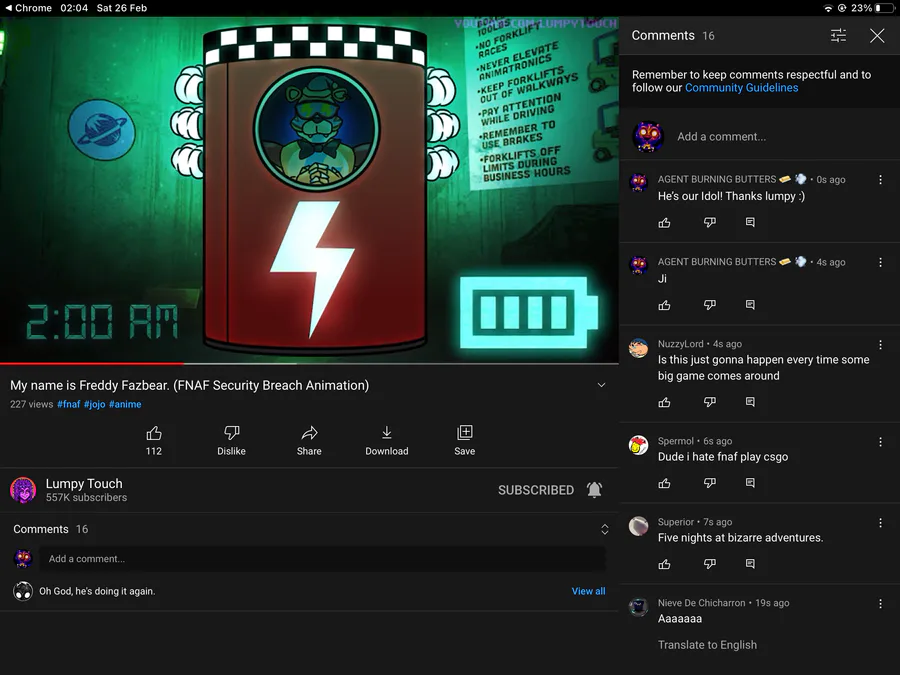Screen dimensions: 900x675
Task: Toggle the notification bell for Lumpy Touch
Action: point(594,490)
